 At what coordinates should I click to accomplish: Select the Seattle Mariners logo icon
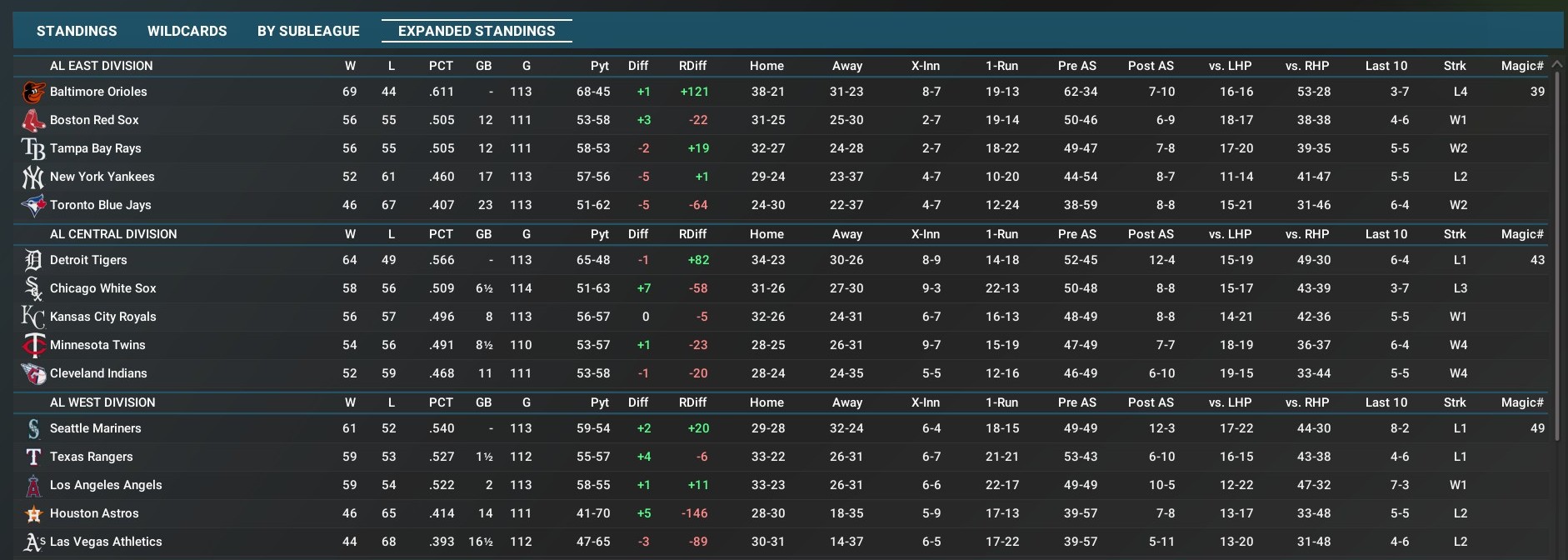point(33,429)
